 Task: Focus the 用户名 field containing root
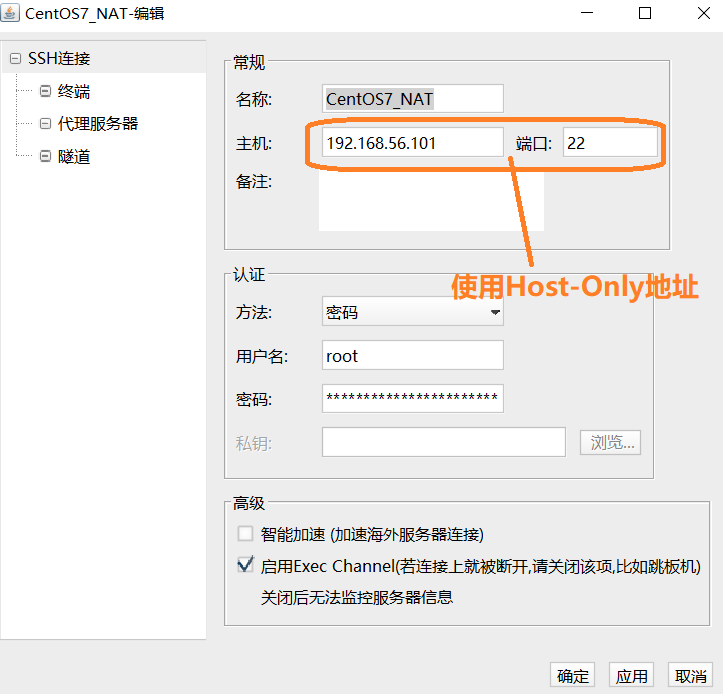pyautogui.click(x=412, y=356)
